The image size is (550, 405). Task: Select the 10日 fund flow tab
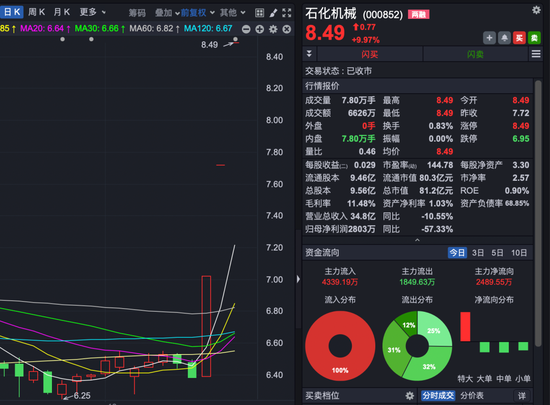(519, 252)
